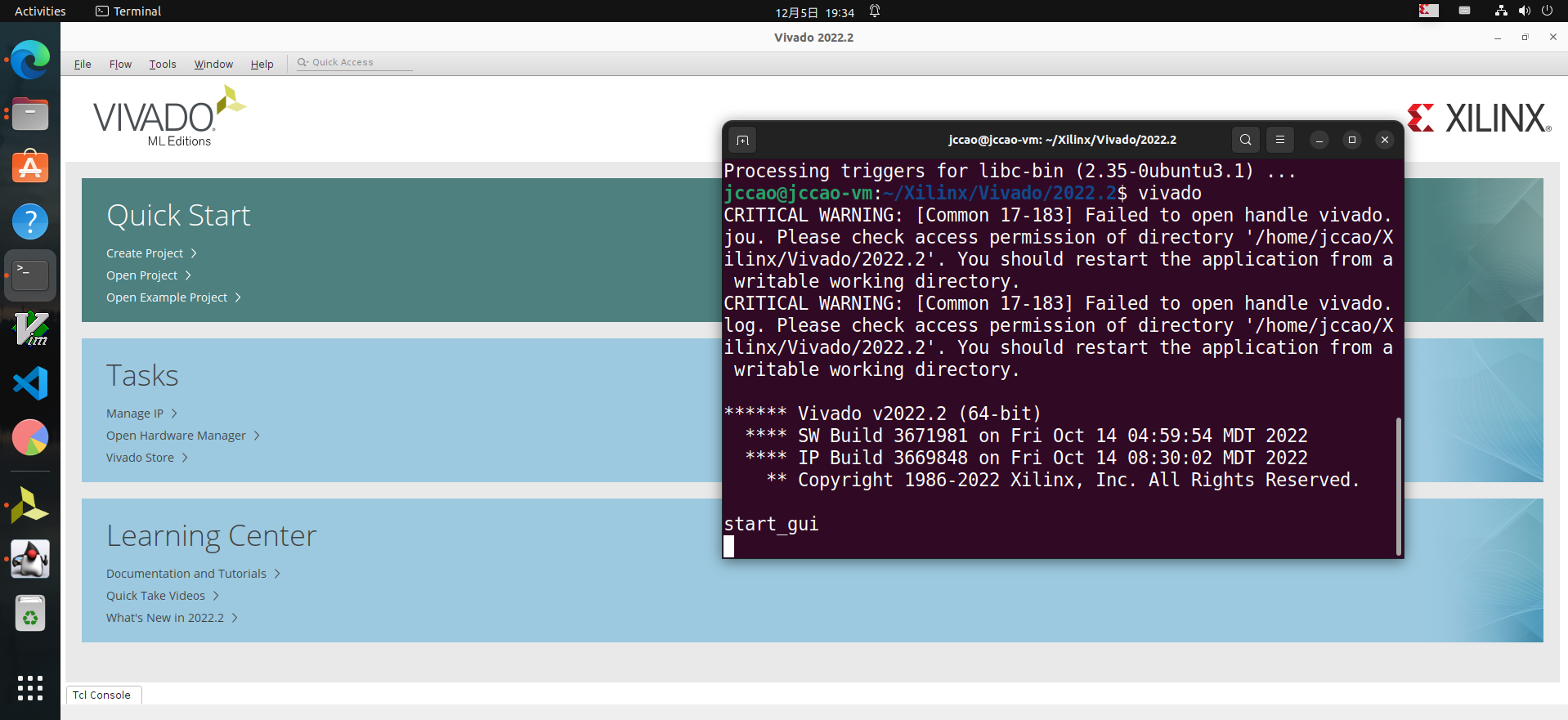Expand the chevron beside Quick Take Videos

[216, 596]
